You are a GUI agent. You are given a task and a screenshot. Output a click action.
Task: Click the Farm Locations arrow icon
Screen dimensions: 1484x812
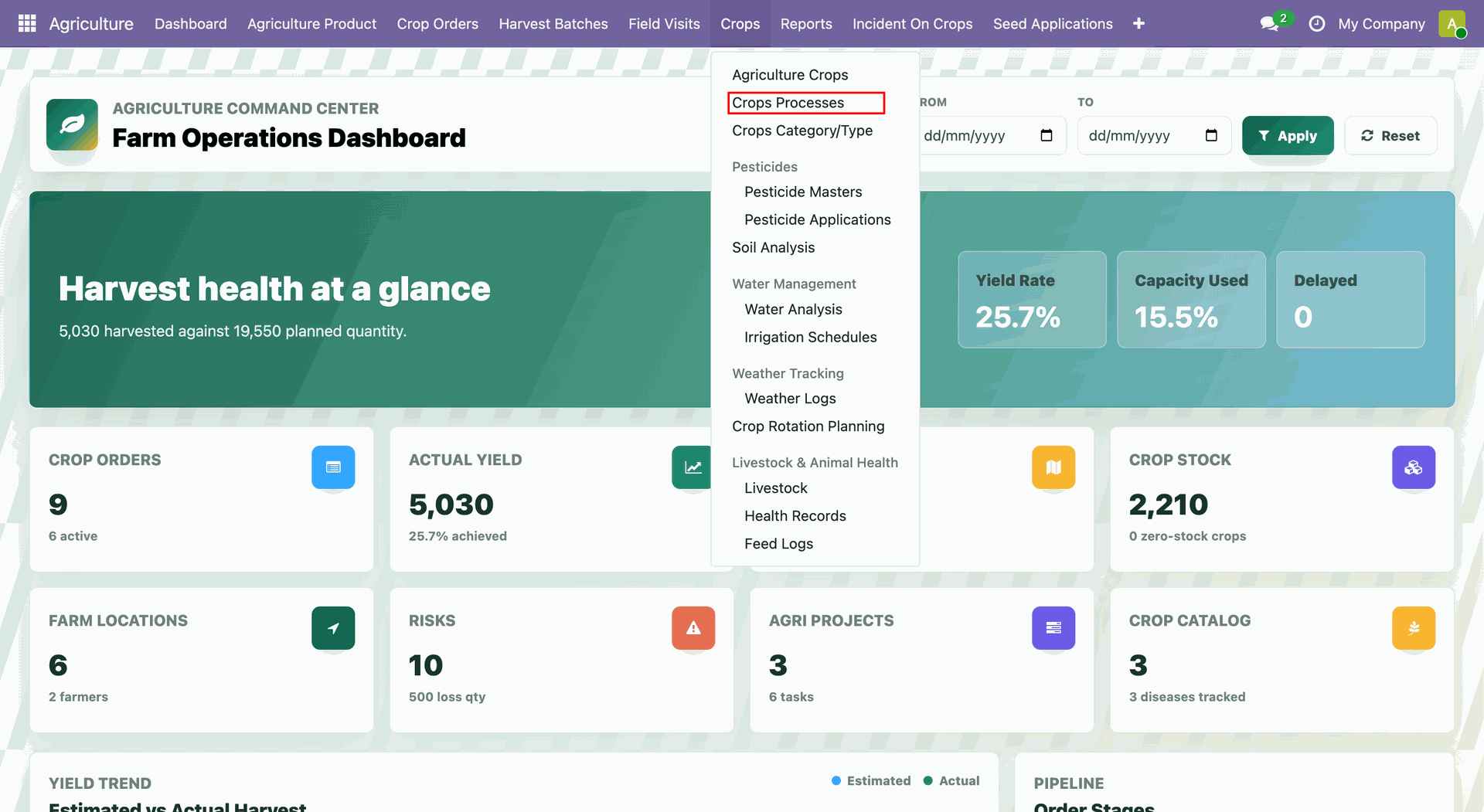tap(333, 628)
